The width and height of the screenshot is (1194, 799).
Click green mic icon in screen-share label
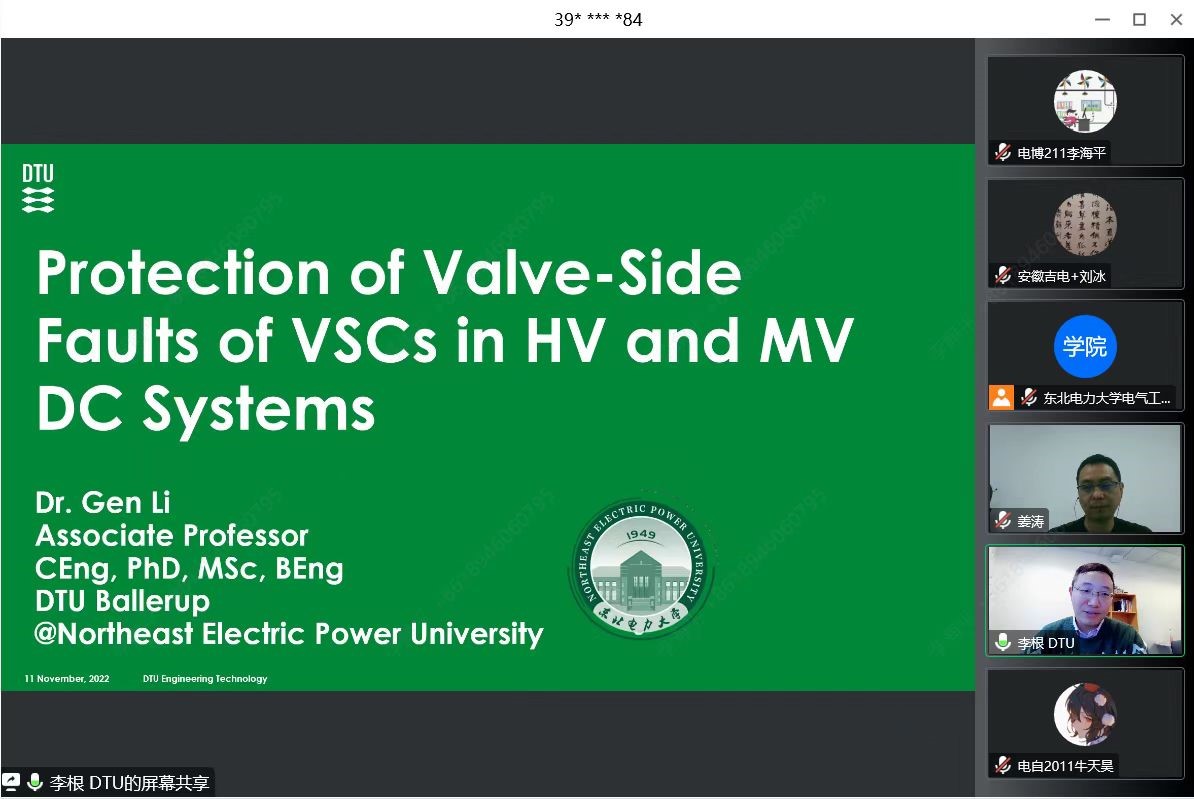tap(35, 782)
